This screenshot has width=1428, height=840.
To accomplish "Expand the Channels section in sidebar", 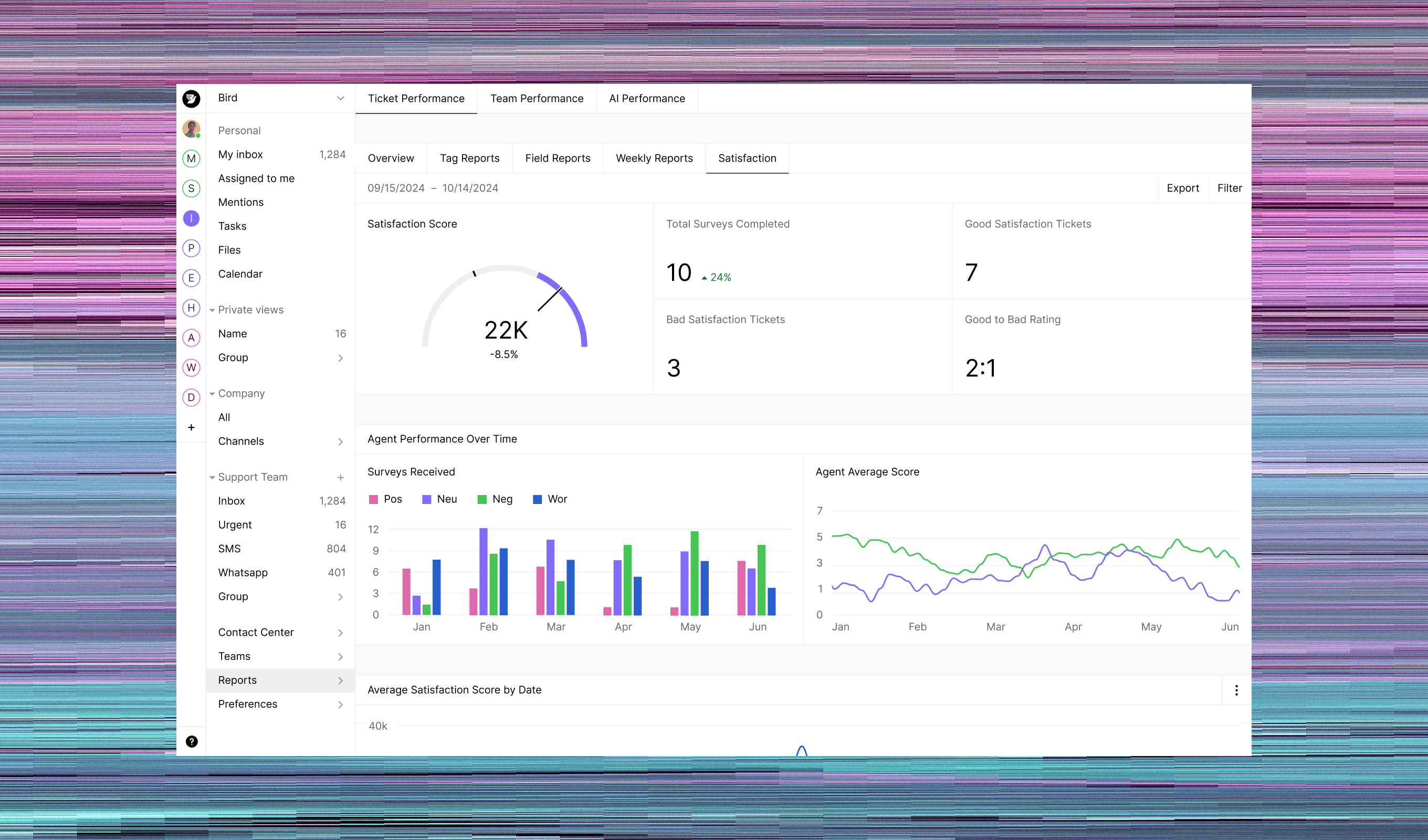I will (340, 441).
